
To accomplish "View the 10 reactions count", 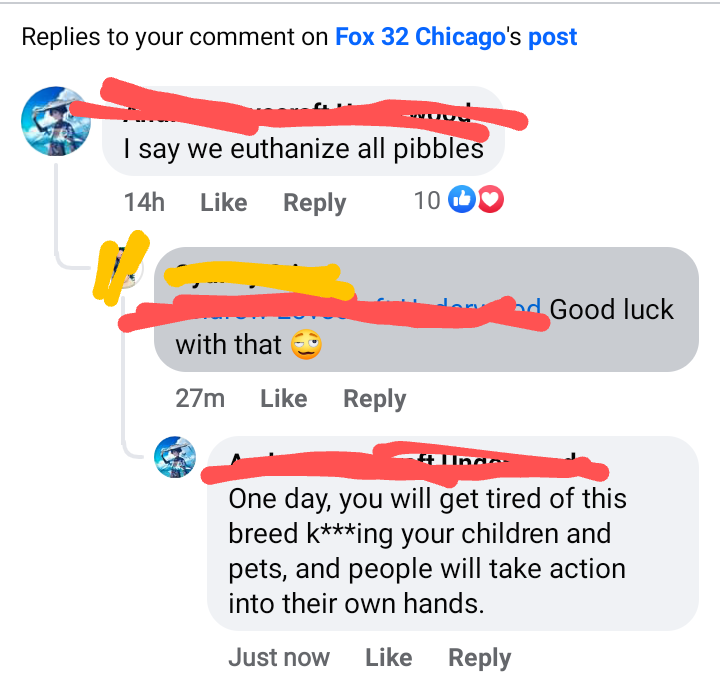I will 427,201.
